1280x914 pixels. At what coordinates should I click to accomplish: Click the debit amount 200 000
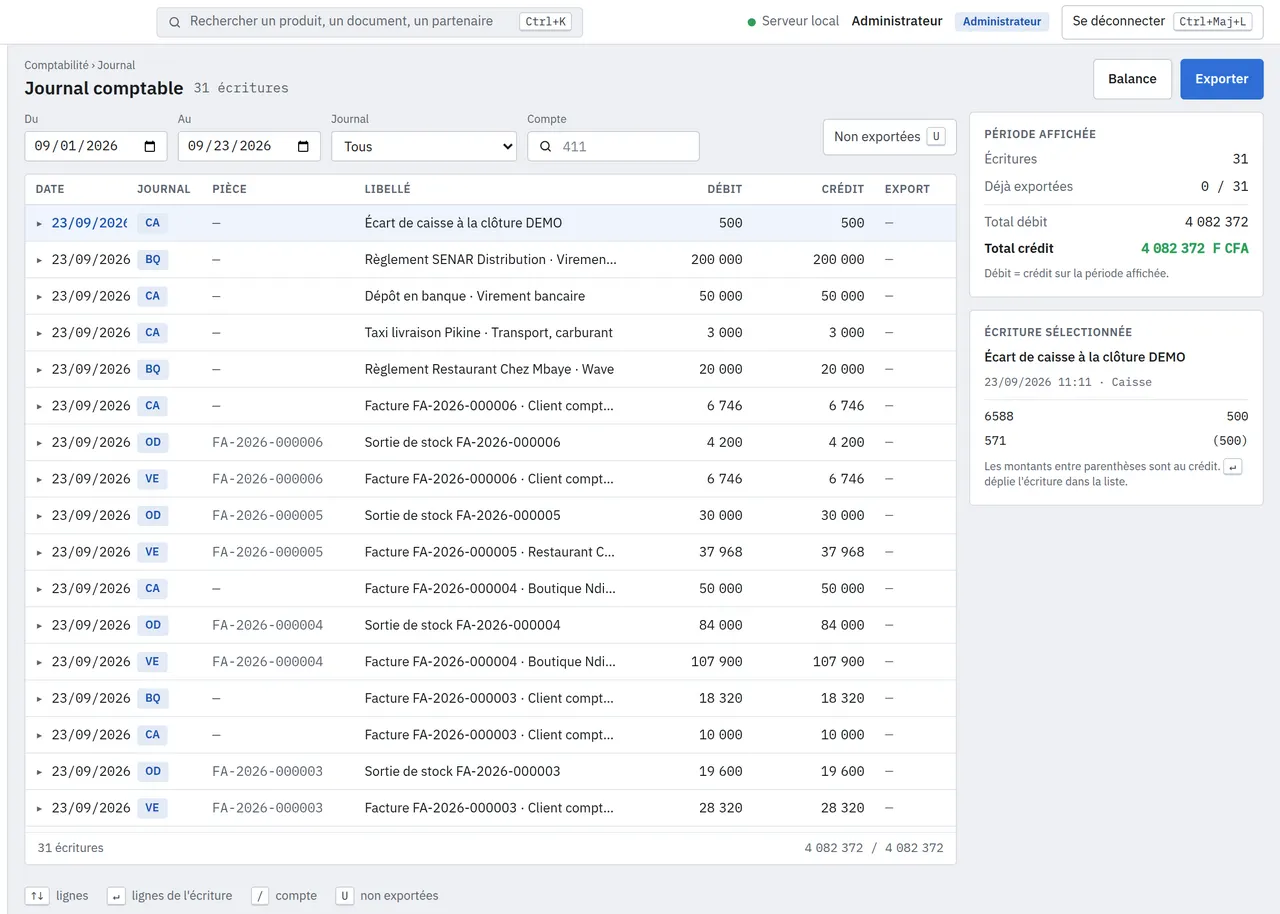(x=717, y=259)
